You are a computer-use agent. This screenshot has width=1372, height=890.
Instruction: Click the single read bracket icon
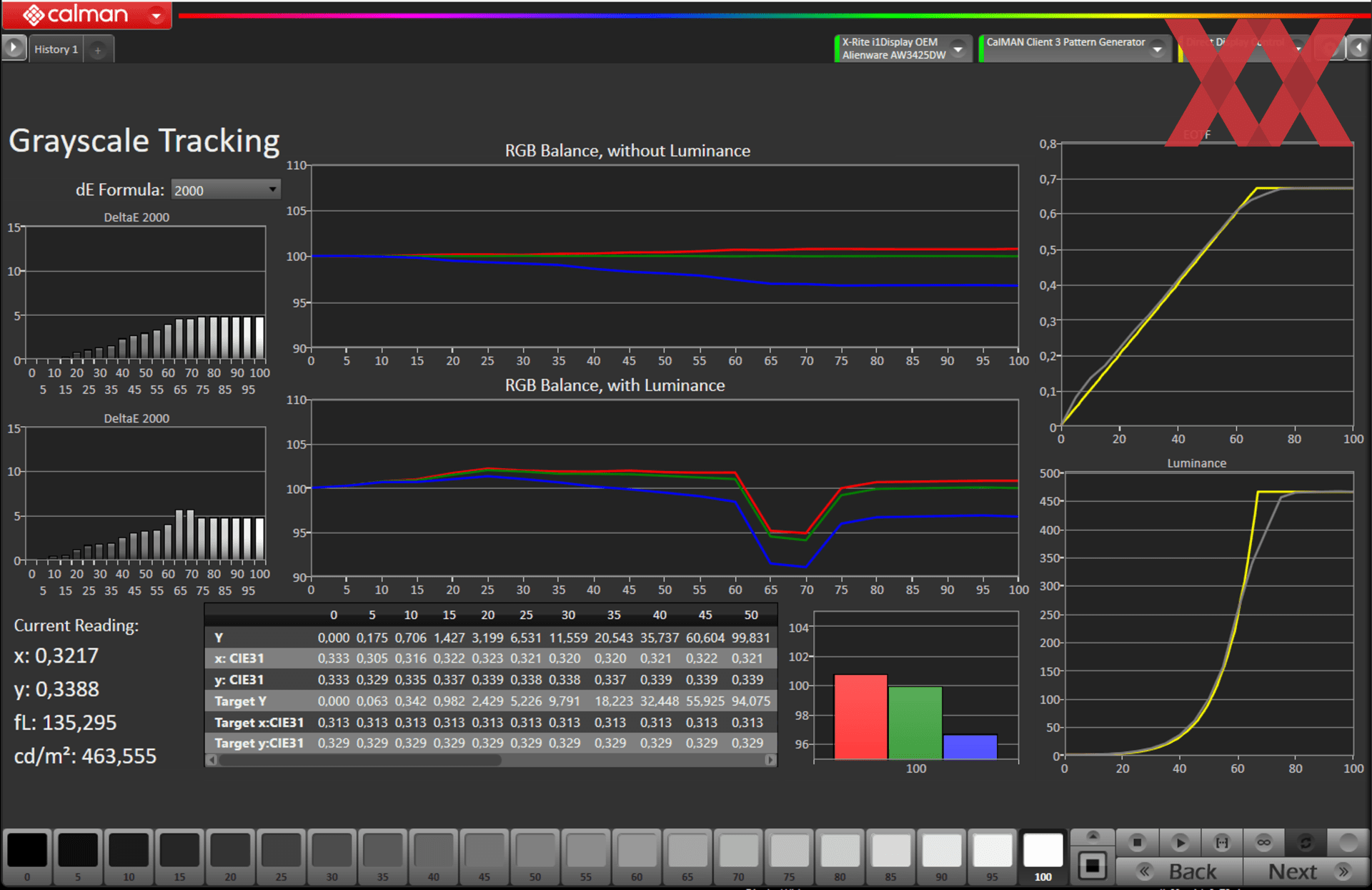coord(1222,843)
